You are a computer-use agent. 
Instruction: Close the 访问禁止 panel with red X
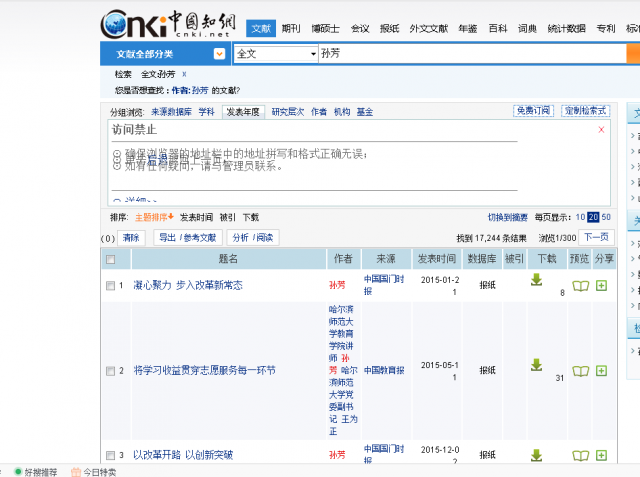click(x=601, y=130)
